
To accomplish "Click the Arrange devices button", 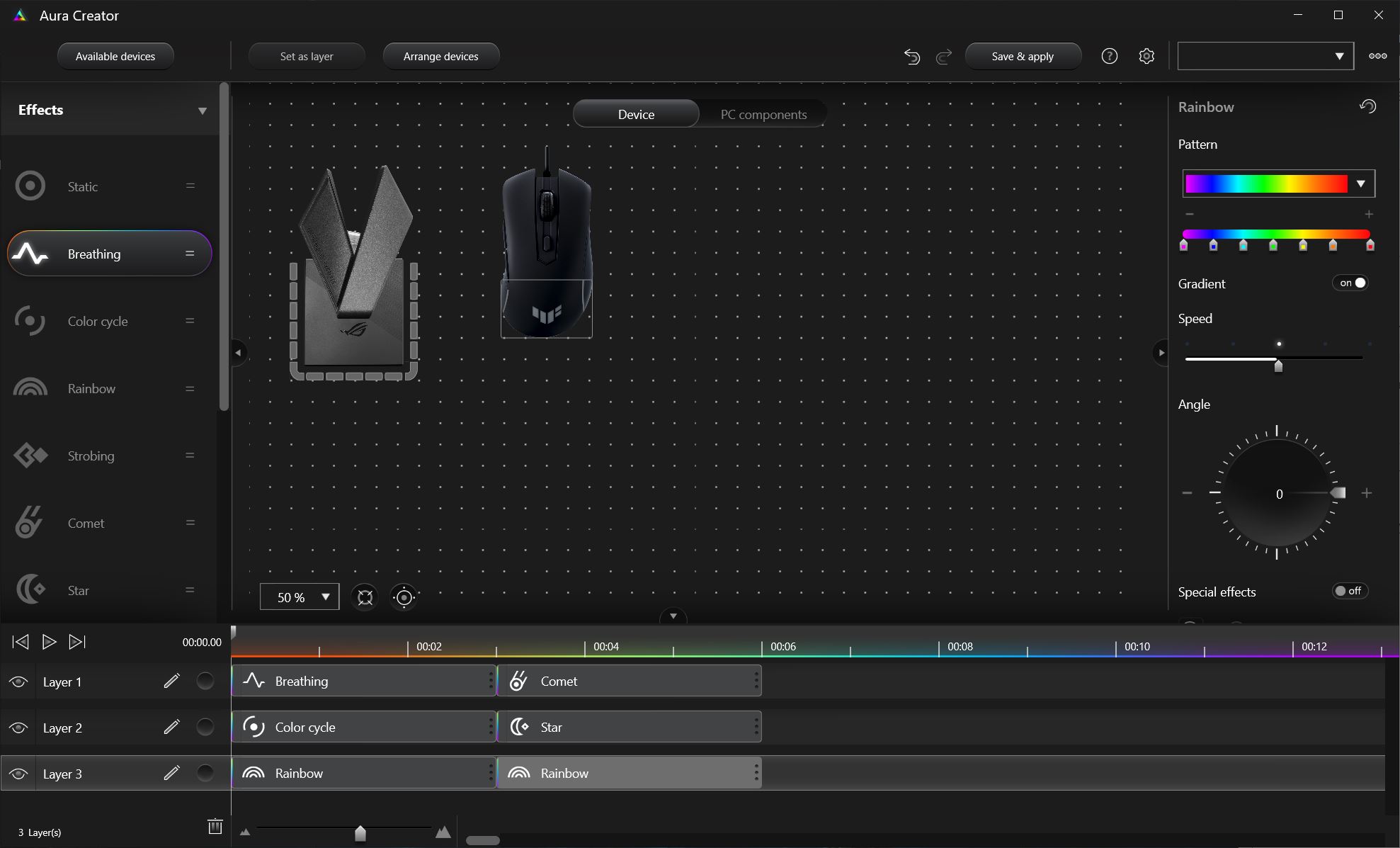I will click(442, 55).
